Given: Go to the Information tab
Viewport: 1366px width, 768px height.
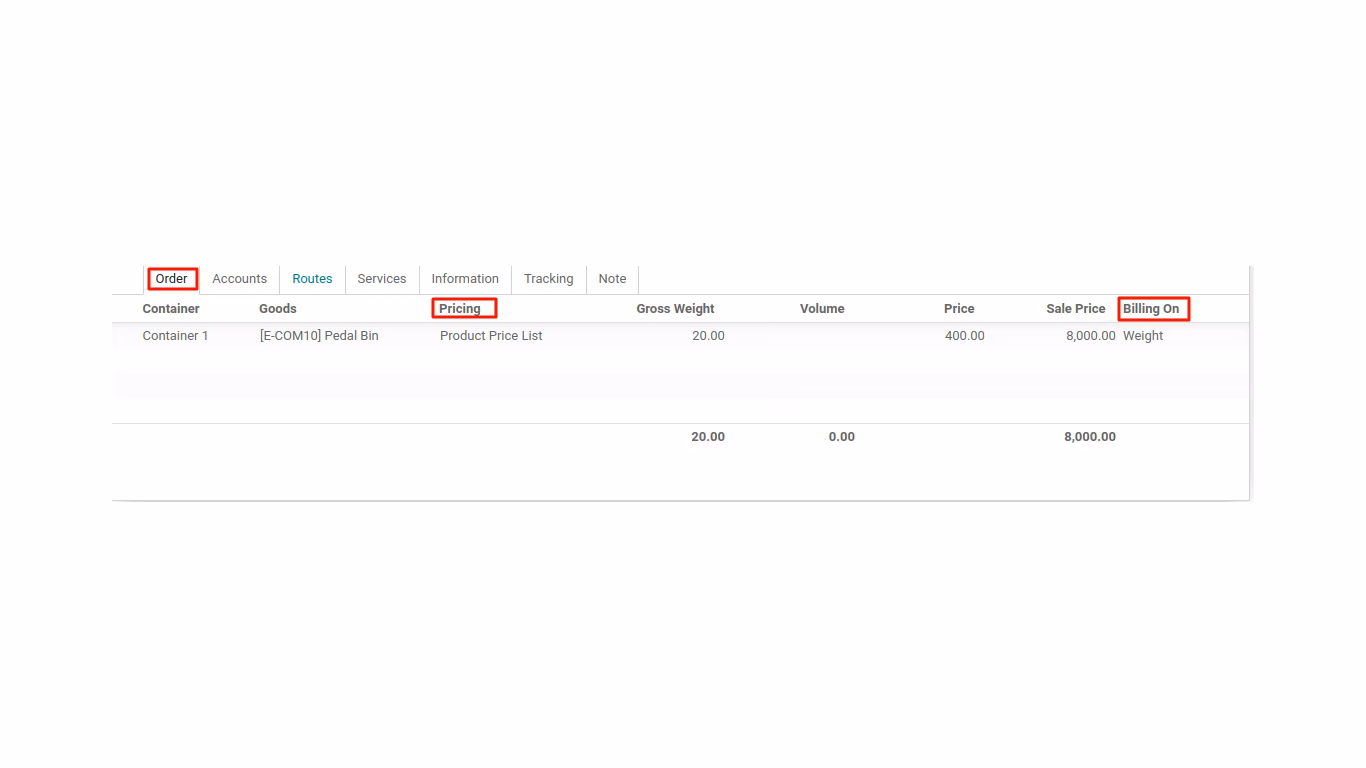Looking at the screenshot, I should pyautogui.click(x=465, y=279).
